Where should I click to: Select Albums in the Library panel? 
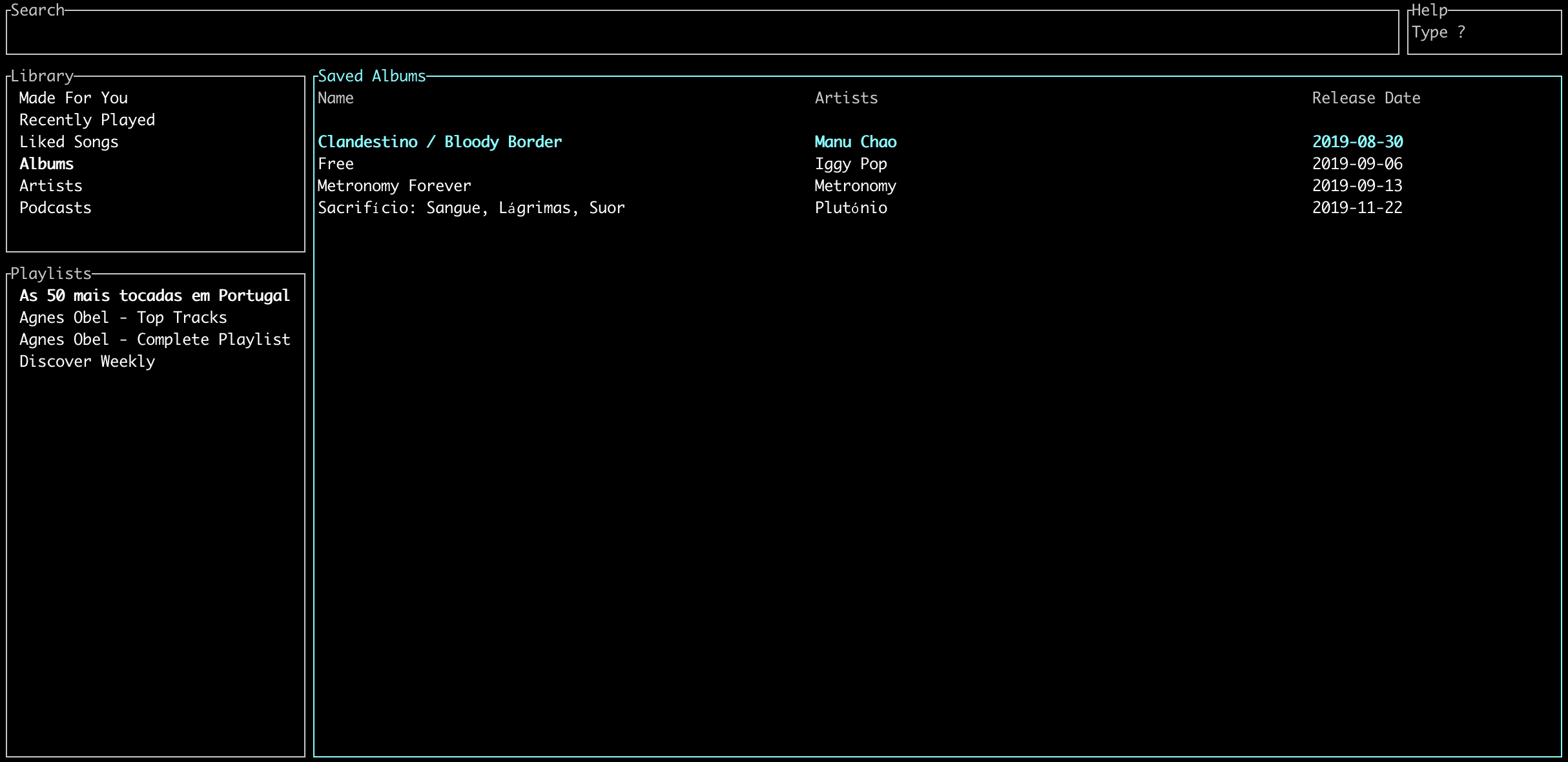46,163
